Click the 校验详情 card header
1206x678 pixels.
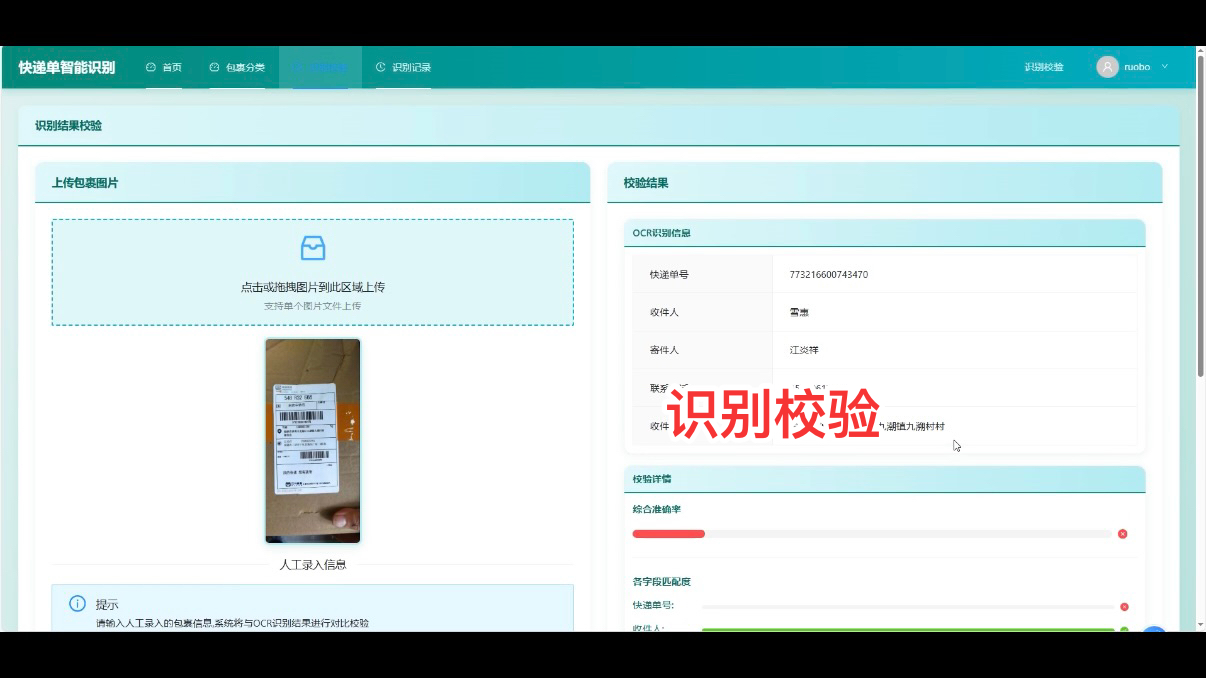tap(885, 479)
